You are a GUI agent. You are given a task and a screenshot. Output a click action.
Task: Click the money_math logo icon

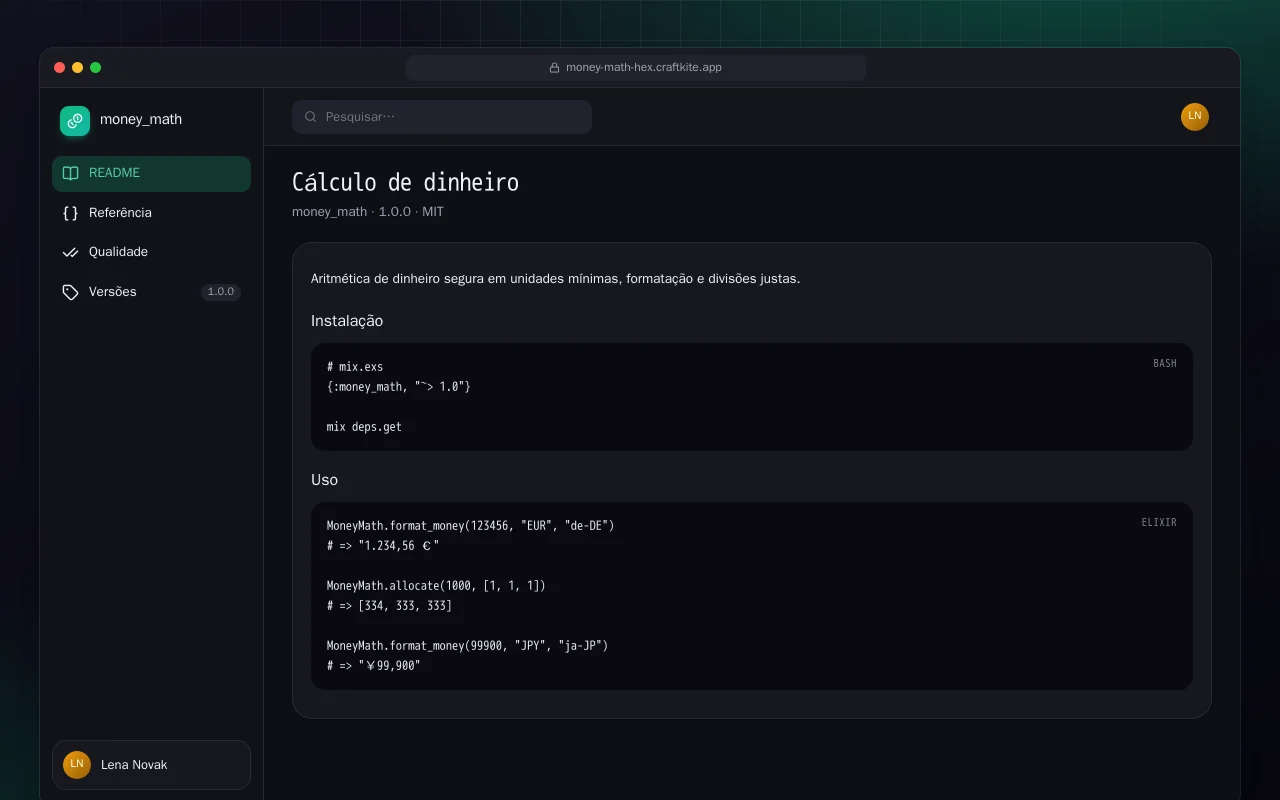coord(75,121)
